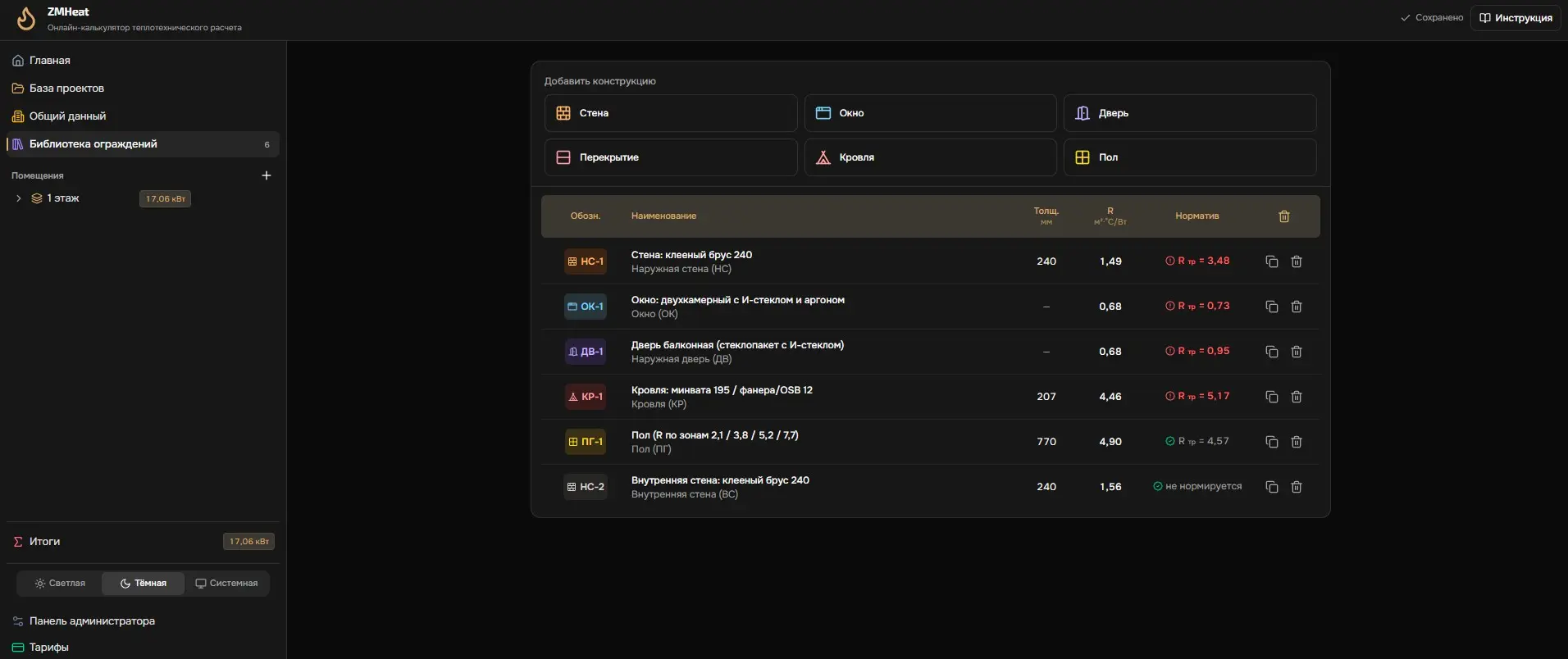Delete the НС-2 internal wall row
Screen dimensions: 1568x659
(1297, 487)
